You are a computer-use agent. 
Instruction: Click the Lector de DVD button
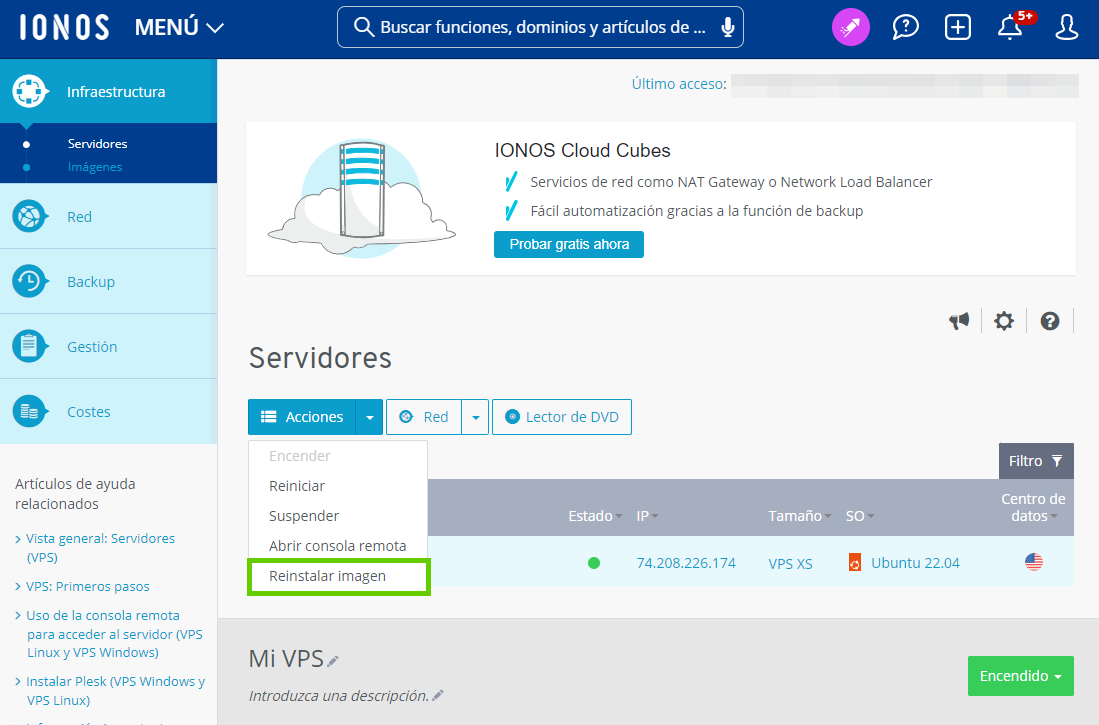point(561,416)
